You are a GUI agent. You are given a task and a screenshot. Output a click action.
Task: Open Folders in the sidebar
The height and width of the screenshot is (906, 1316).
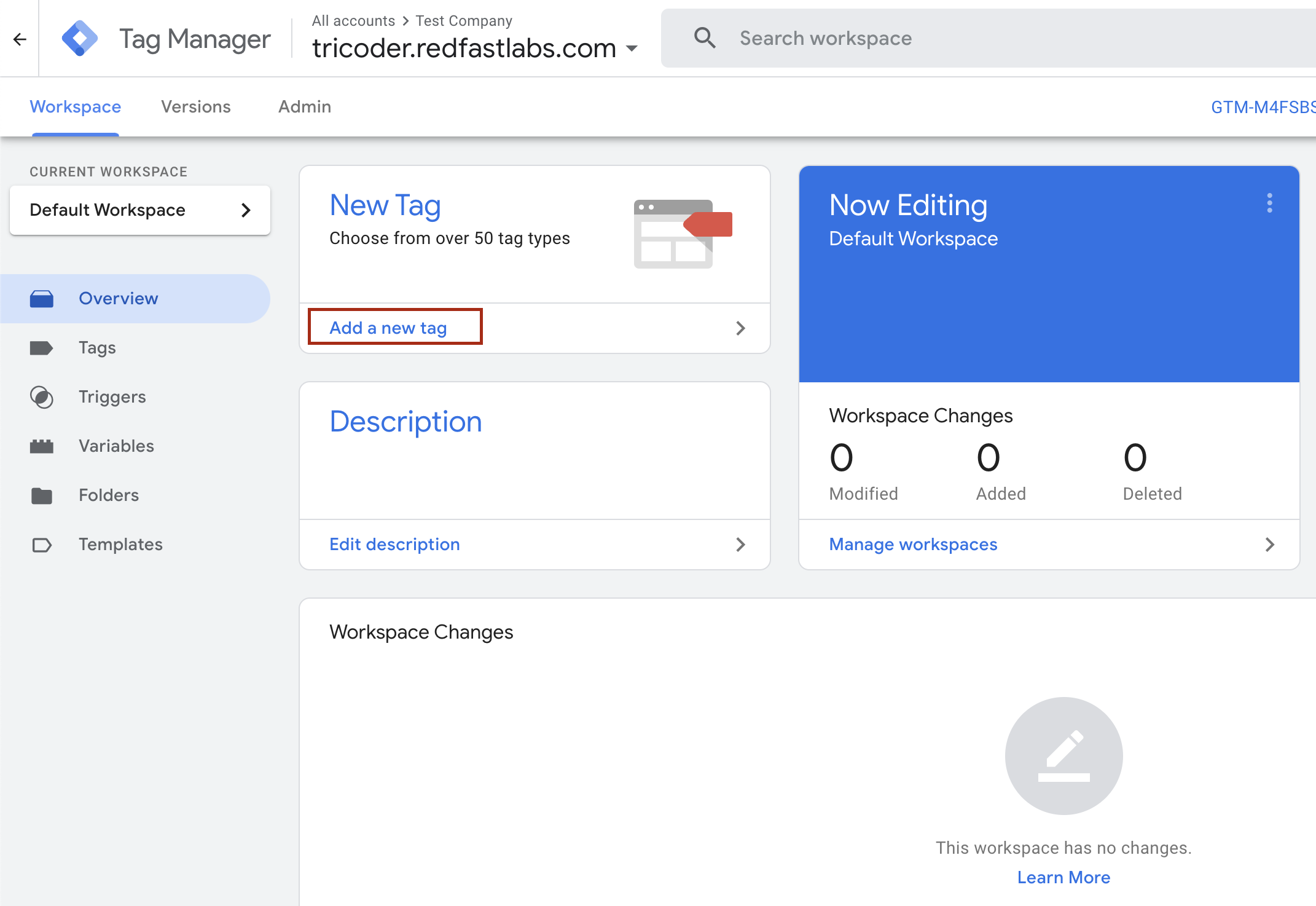135,495
